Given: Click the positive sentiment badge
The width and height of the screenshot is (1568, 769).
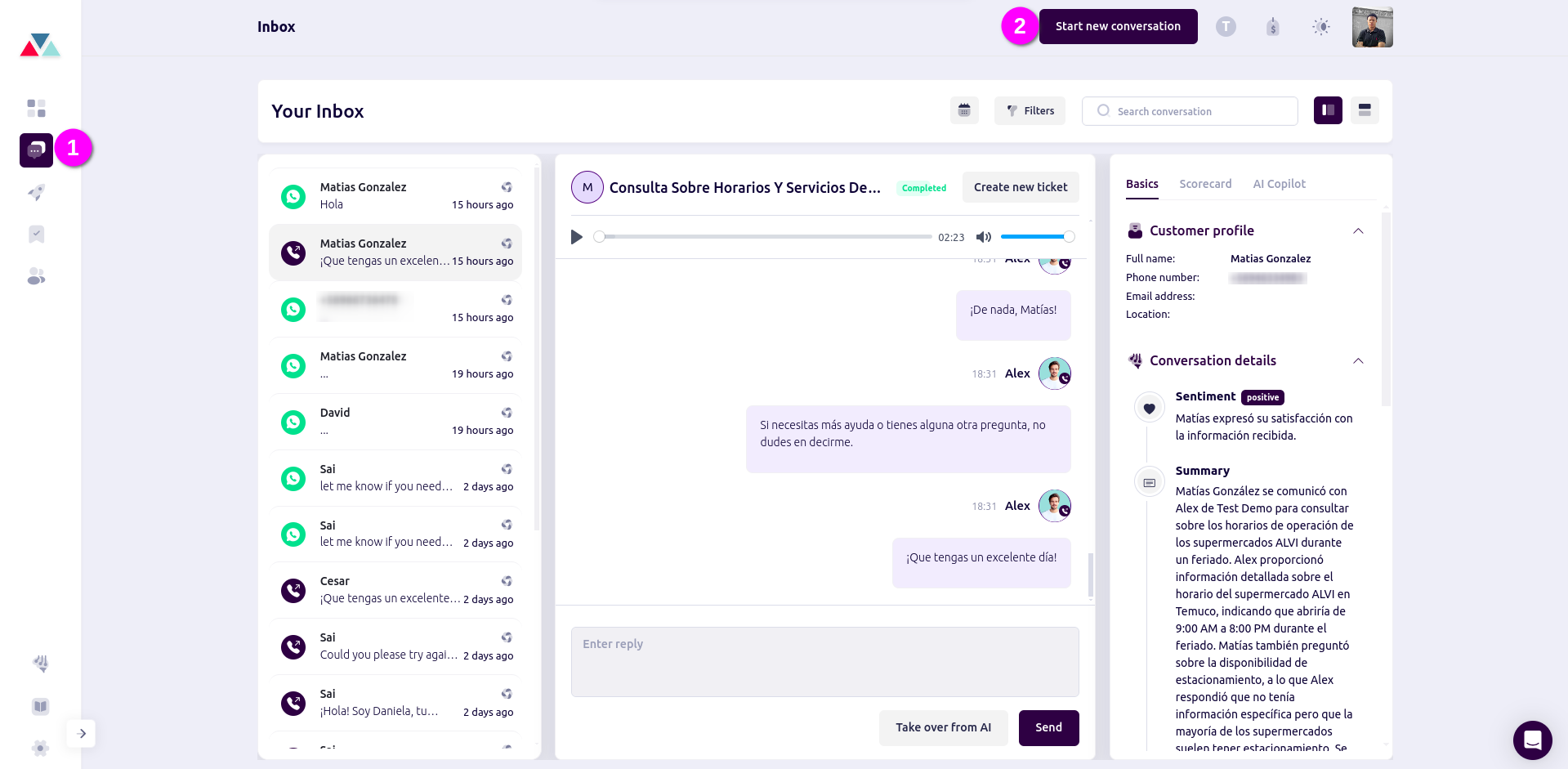Looking at the screenshot, I should (1262, 397).
